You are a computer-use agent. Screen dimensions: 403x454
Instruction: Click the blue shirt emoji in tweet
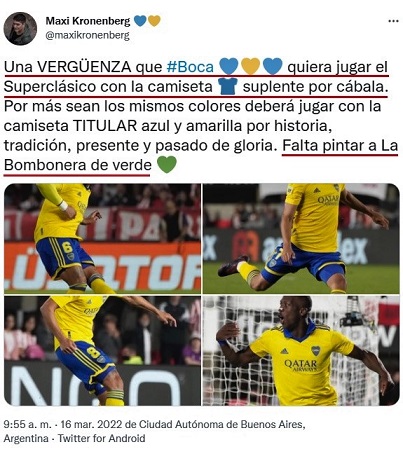pyautogui.click(x=227, y=86)
